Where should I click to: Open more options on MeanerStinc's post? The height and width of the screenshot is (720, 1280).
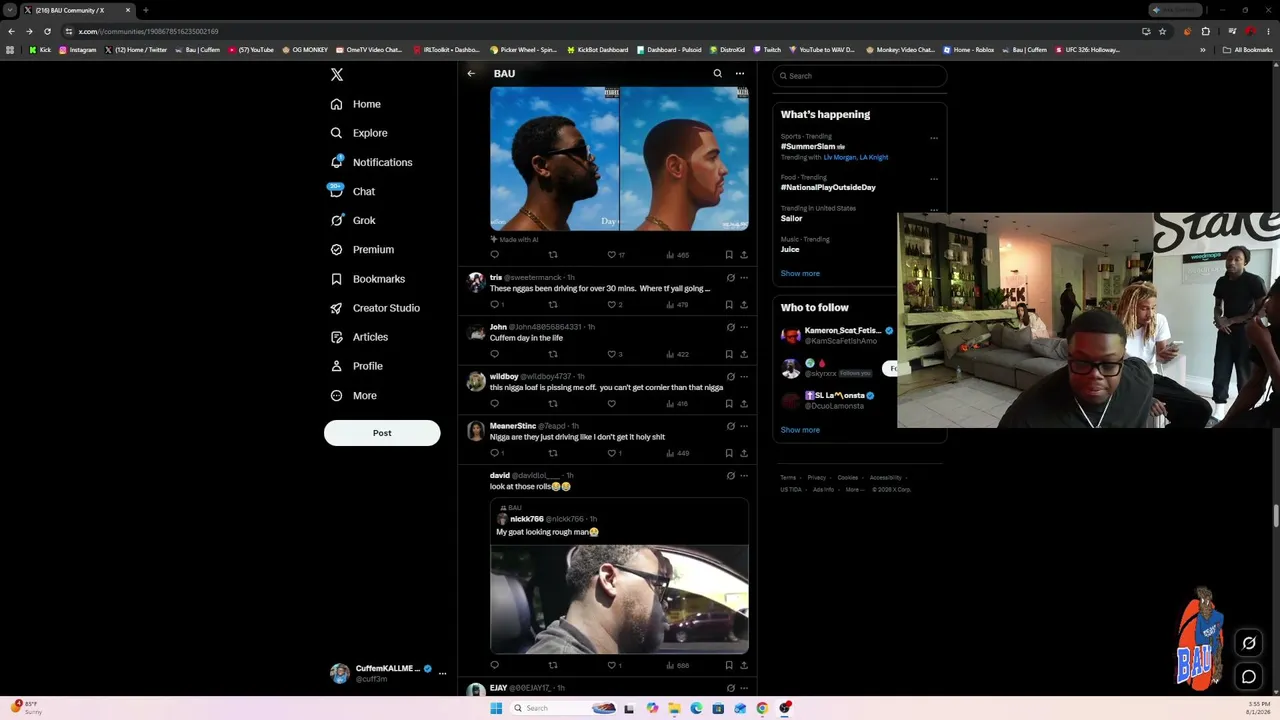(744, 426)
